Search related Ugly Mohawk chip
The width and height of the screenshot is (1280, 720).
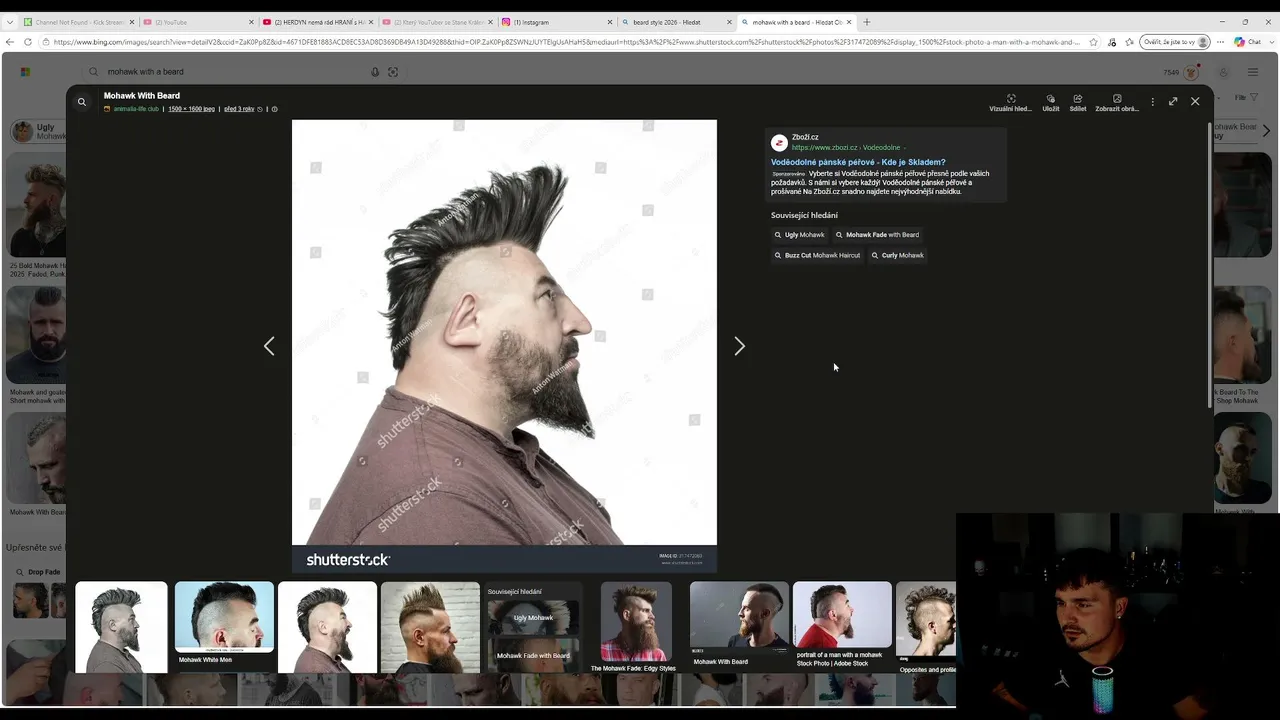click(799, 235)
